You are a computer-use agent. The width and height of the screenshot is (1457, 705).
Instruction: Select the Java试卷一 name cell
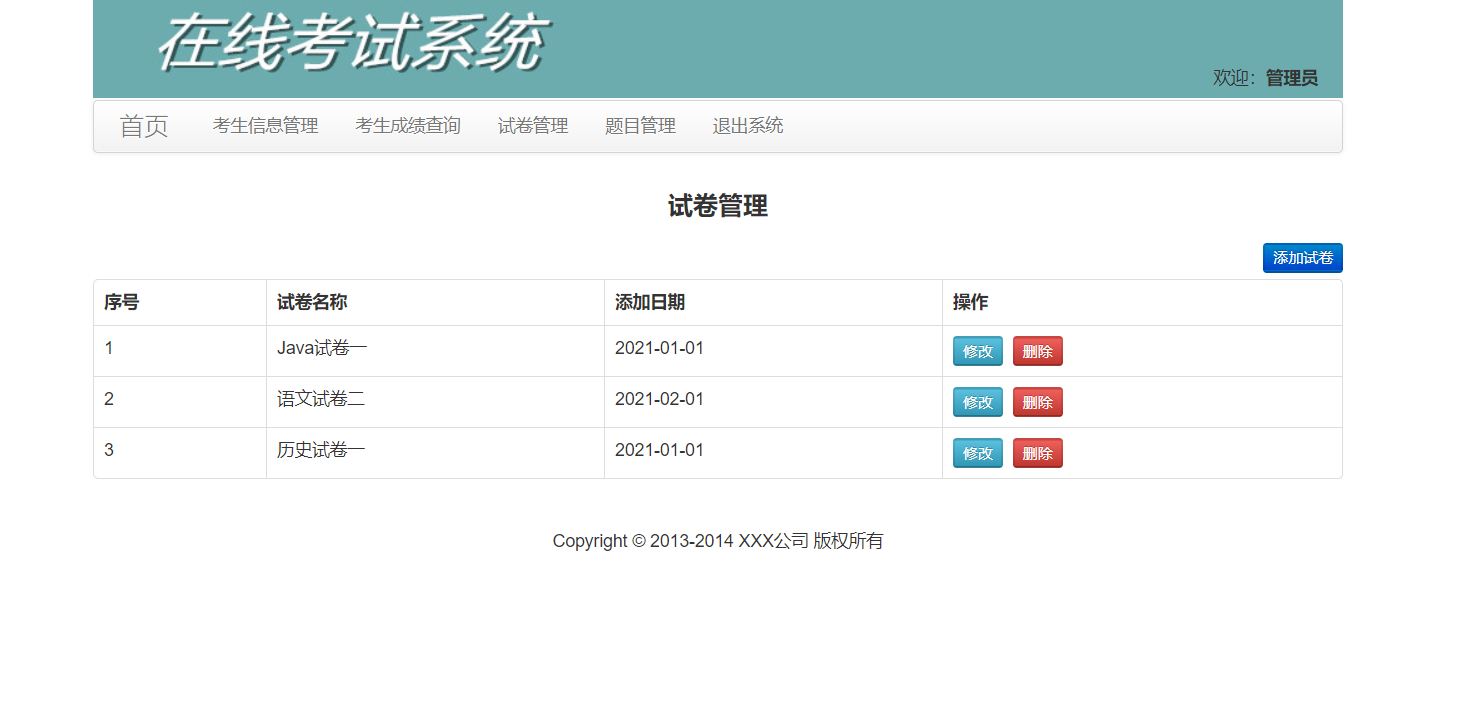[x=435, y=351]
